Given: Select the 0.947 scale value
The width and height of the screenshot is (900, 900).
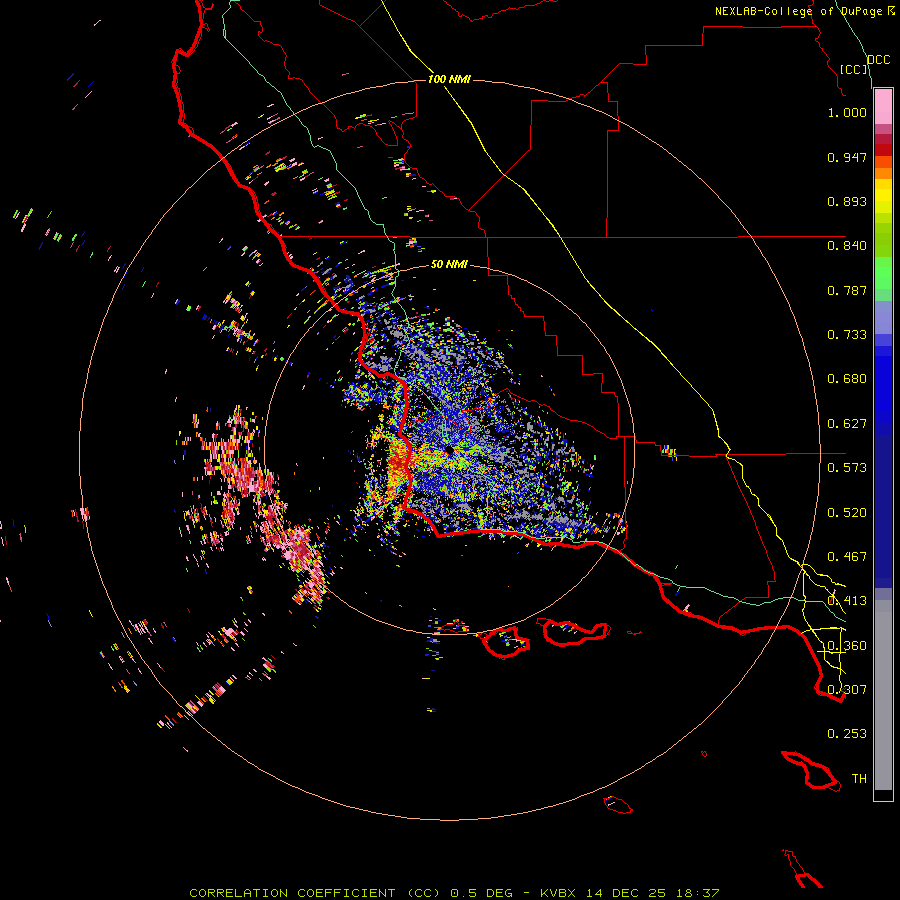Looking at the screenshot, I should coord(847,157).
